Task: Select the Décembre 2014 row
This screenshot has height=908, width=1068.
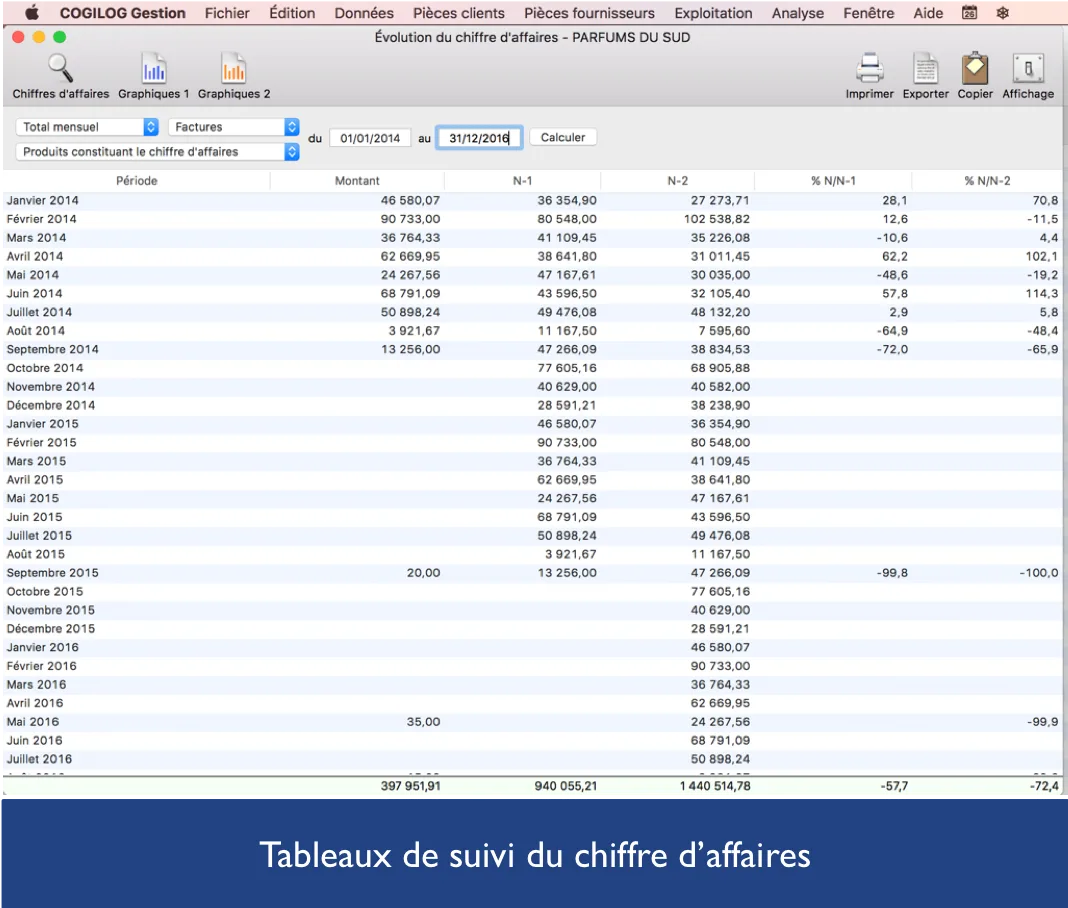Action: pos(533,405)
